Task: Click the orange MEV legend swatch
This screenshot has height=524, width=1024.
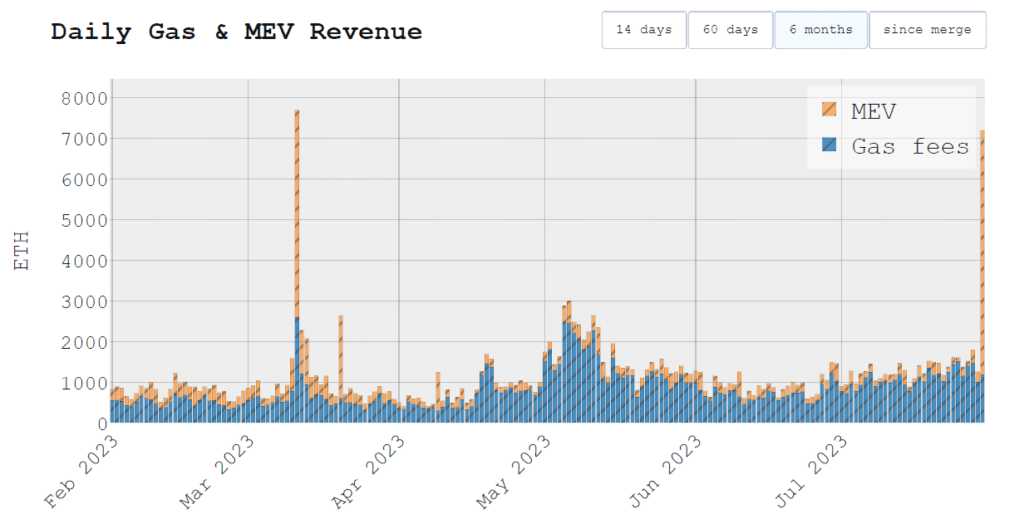Action: (829, 110)
